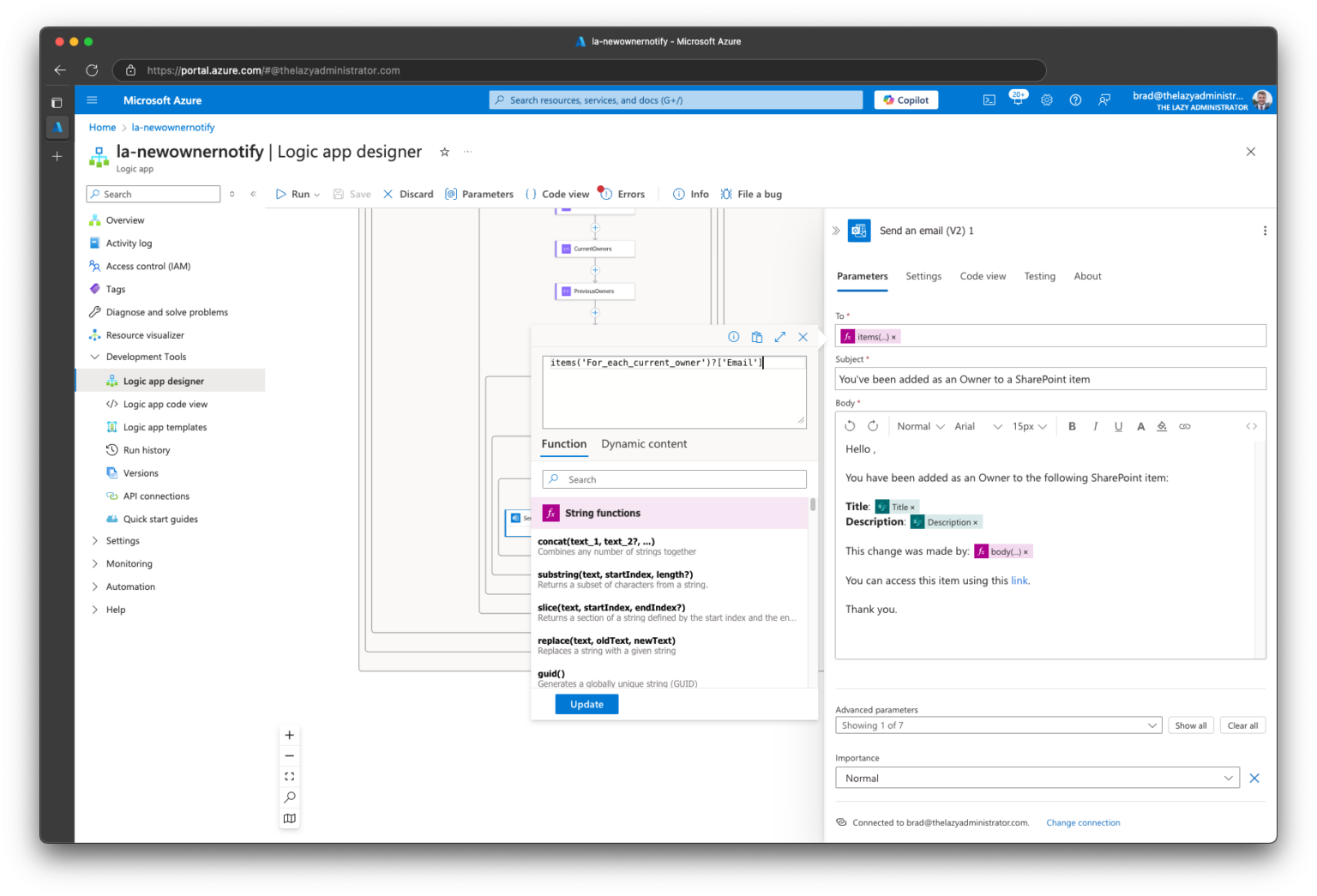The image size is (1317, 896).
Task: Open the Azure portal hamburger menu
Action: (92, 100)
